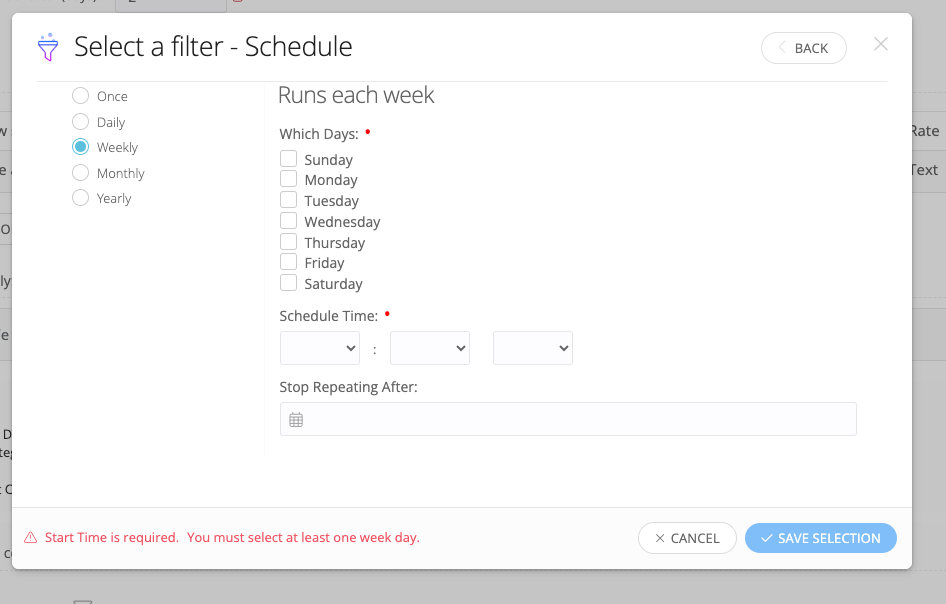Choose the Daily radio button
Viewport: 946px width, 604px height.
tap(80, 122)
